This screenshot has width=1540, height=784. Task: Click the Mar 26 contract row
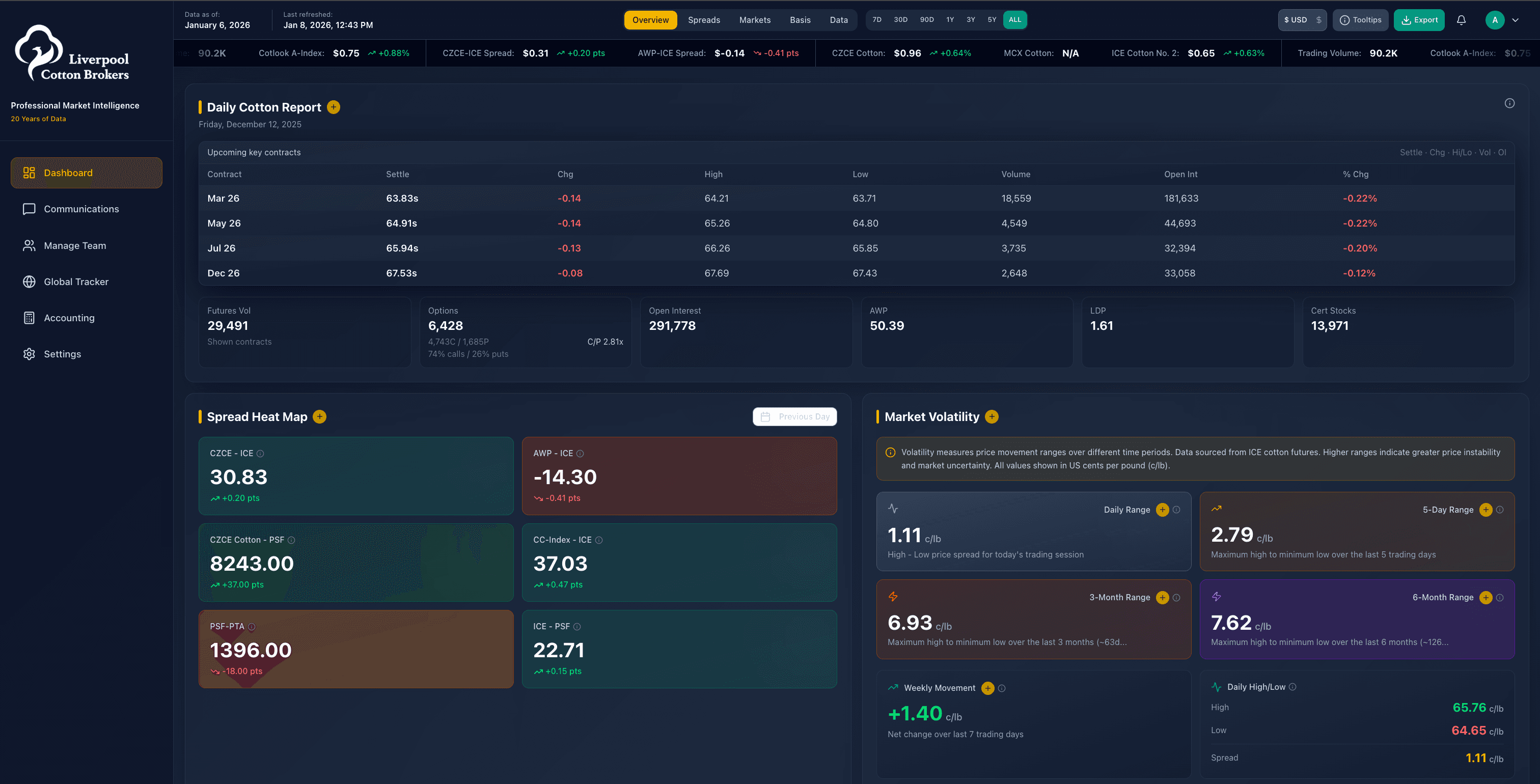coord(856,199)
